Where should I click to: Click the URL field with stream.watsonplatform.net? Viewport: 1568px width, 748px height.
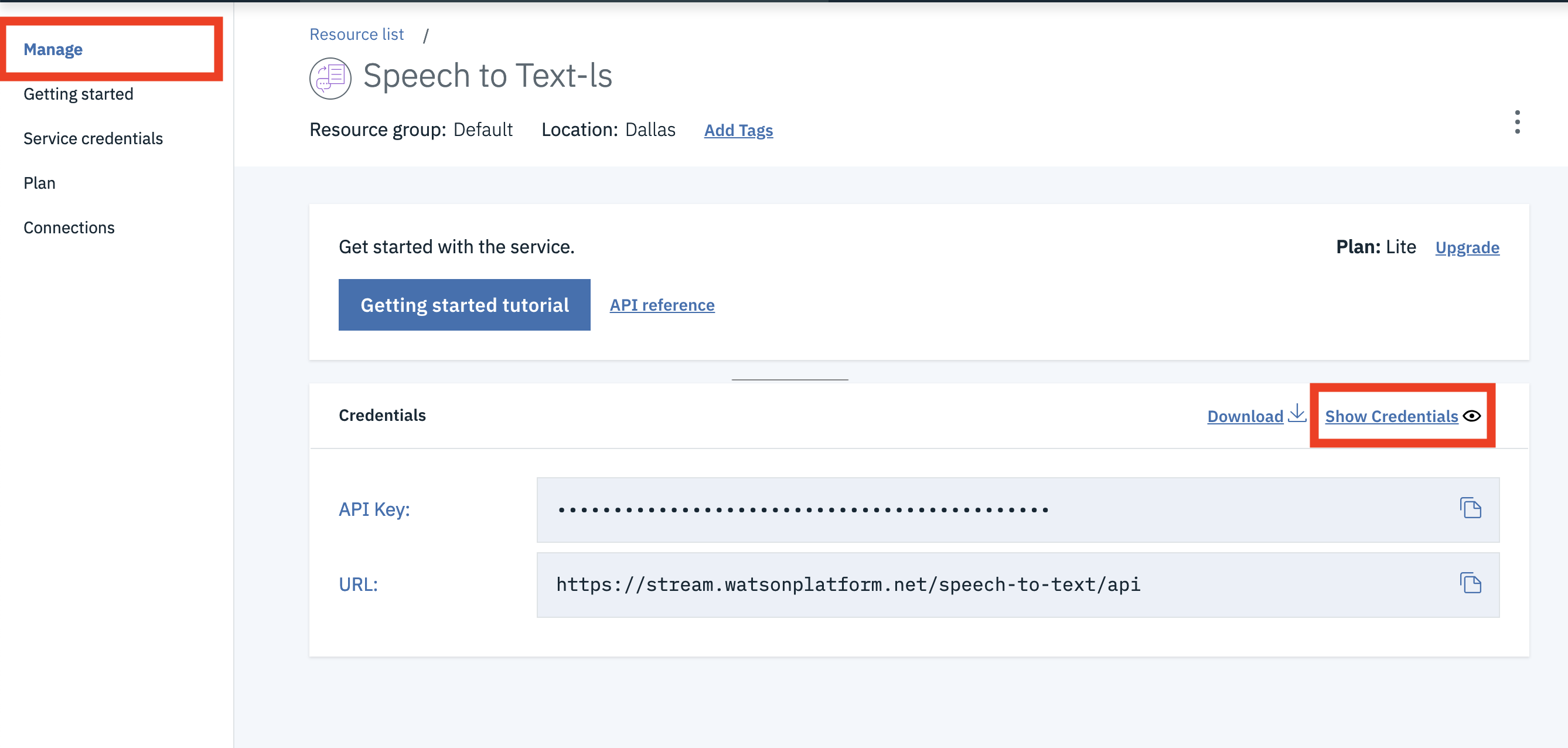pos(847,585)
